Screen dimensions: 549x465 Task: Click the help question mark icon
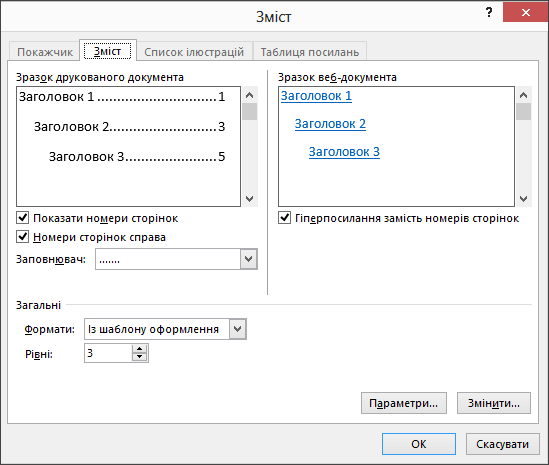tap(489, 13)
